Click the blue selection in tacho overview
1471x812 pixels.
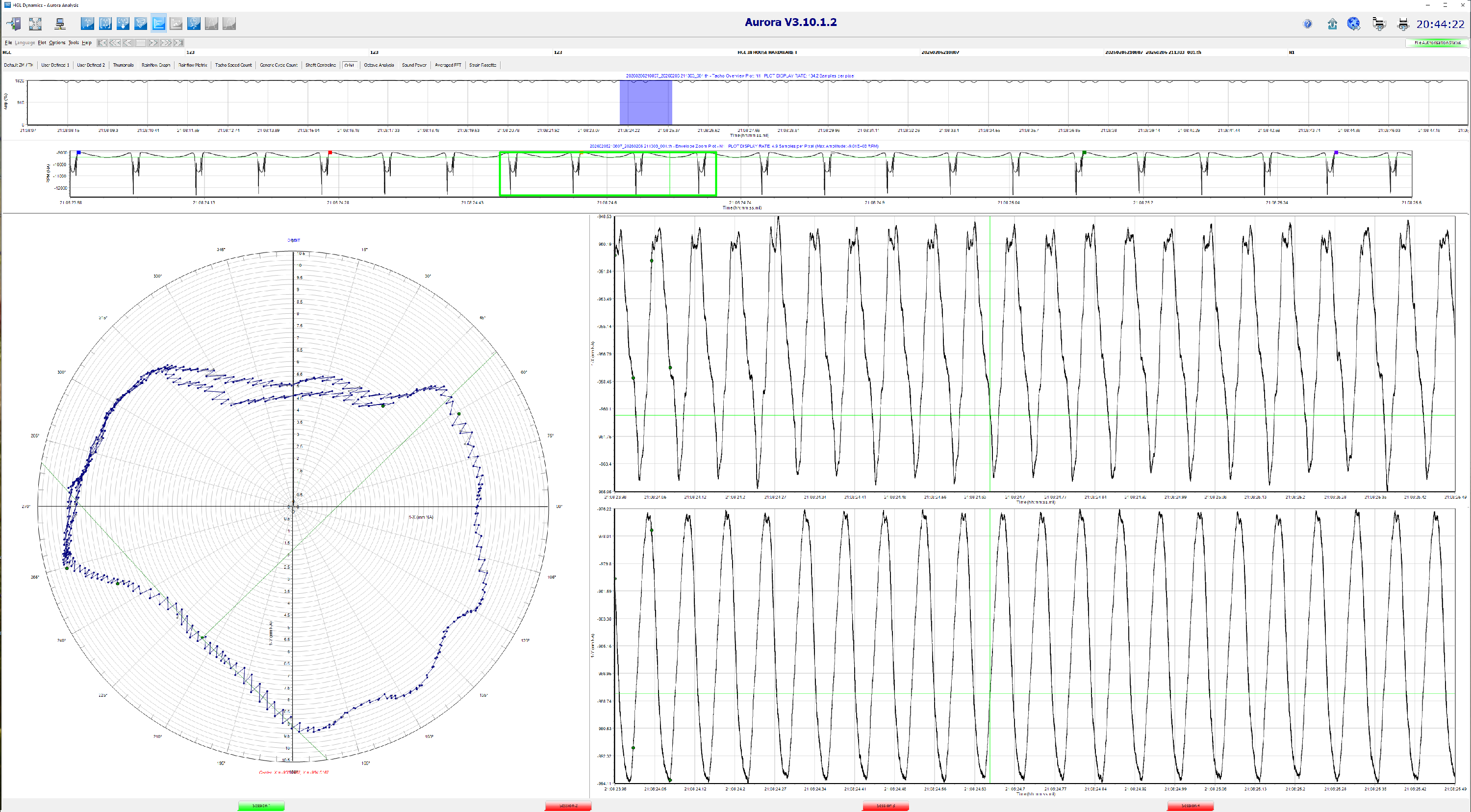coord(645,102)
